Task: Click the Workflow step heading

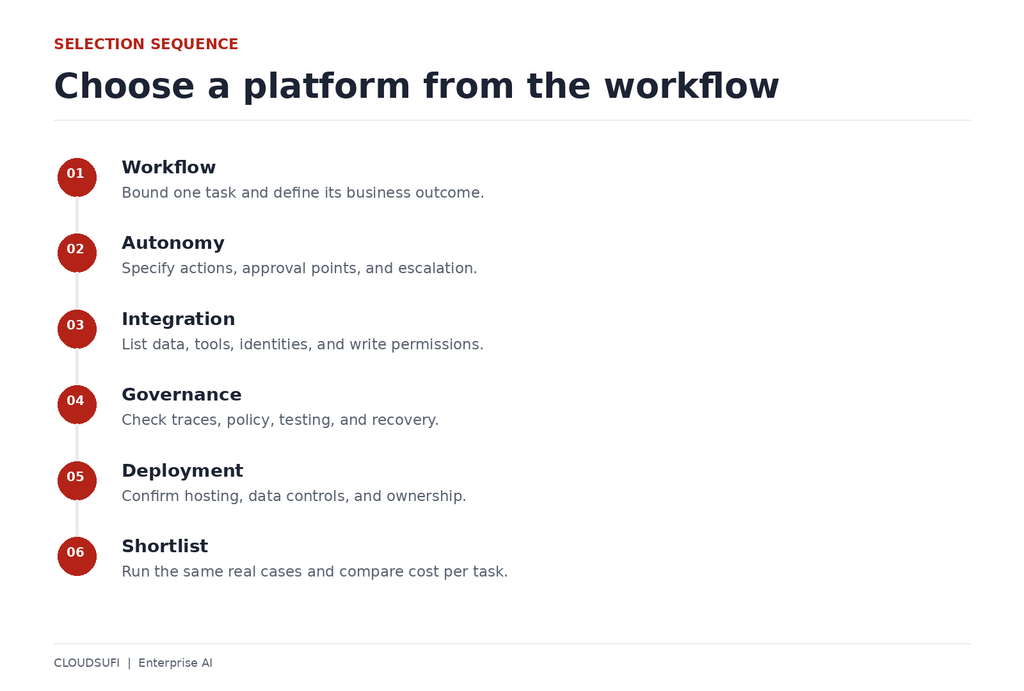Action: [168, 167]
